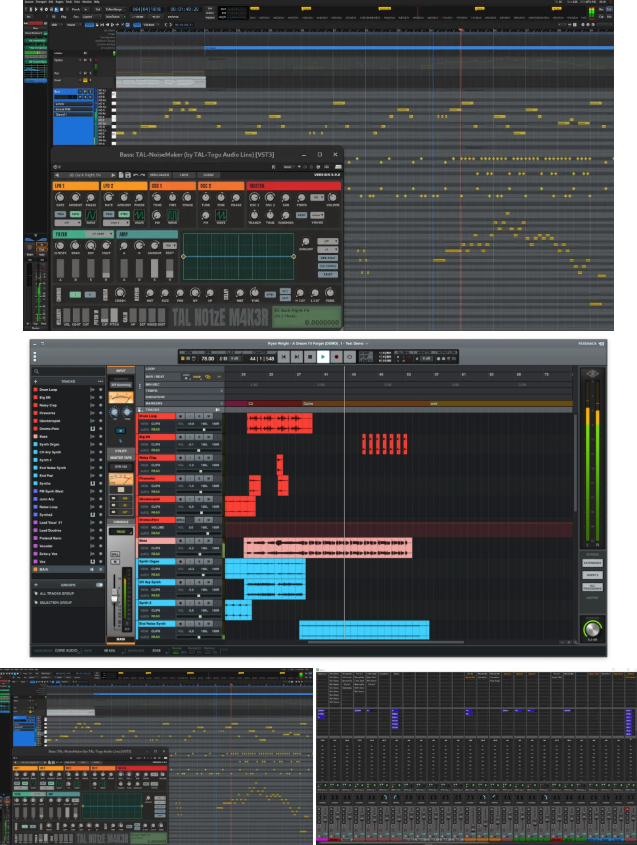Toggle Chorus I button in TAL-NoiseMaker

tap(75, 294)
